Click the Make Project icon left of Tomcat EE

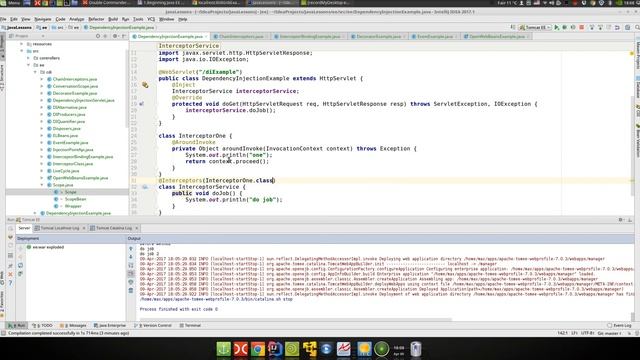tap(513, 27)
